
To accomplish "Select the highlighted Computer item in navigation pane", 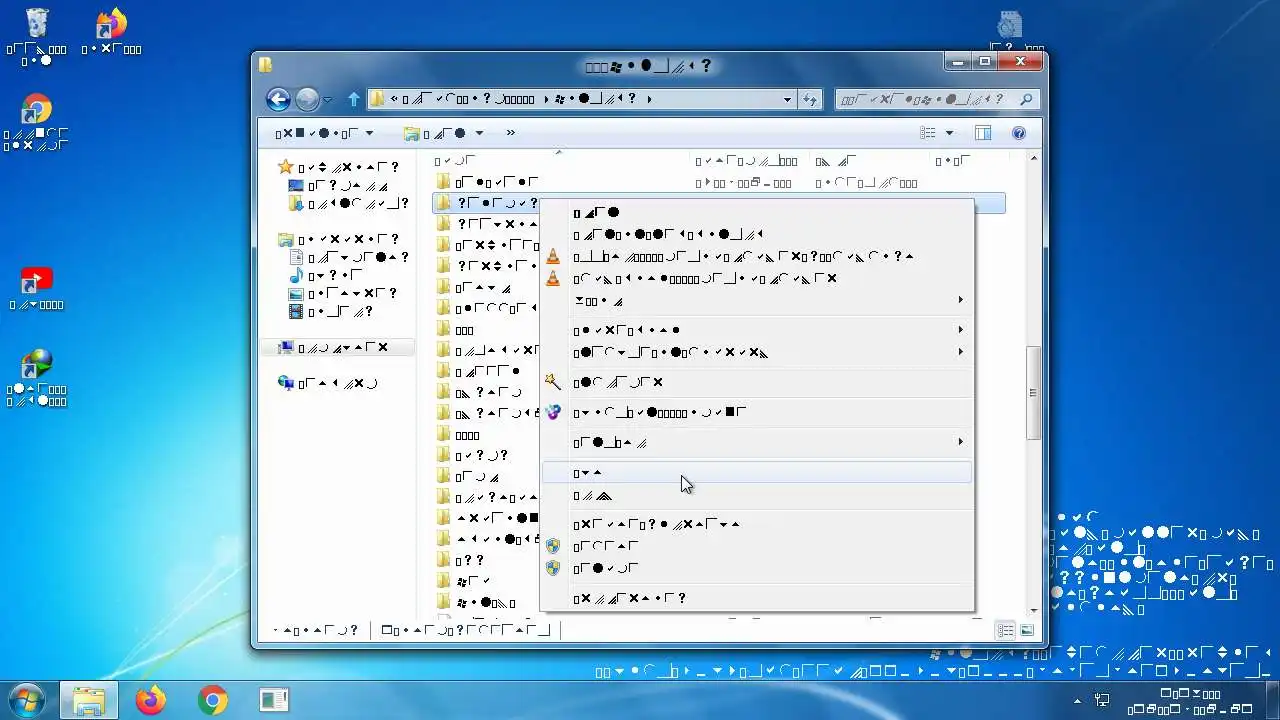I will tap(338, 348).
